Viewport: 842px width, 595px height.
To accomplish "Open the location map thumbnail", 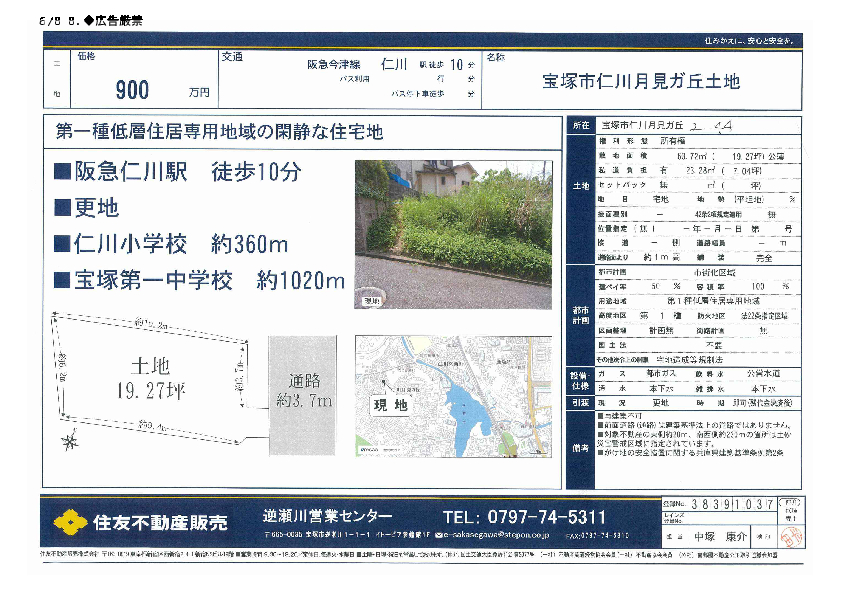I will coord(453,397).
